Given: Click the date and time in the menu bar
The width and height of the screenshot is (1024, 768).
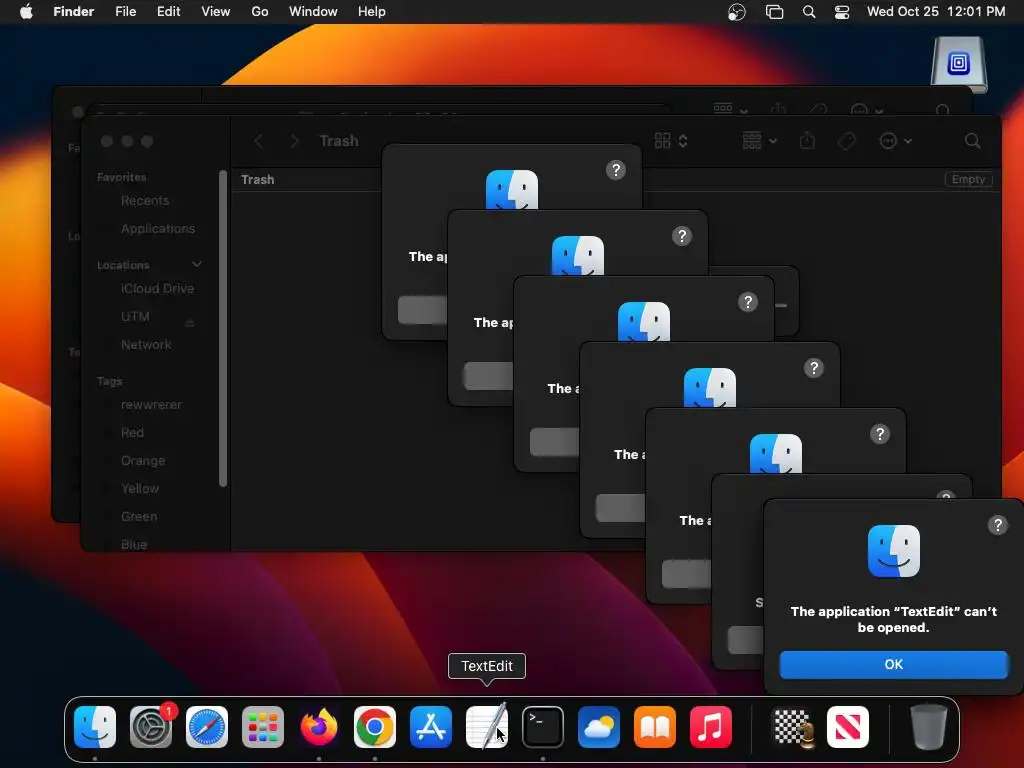Looking at the screenshot, I should click(936, 12).
